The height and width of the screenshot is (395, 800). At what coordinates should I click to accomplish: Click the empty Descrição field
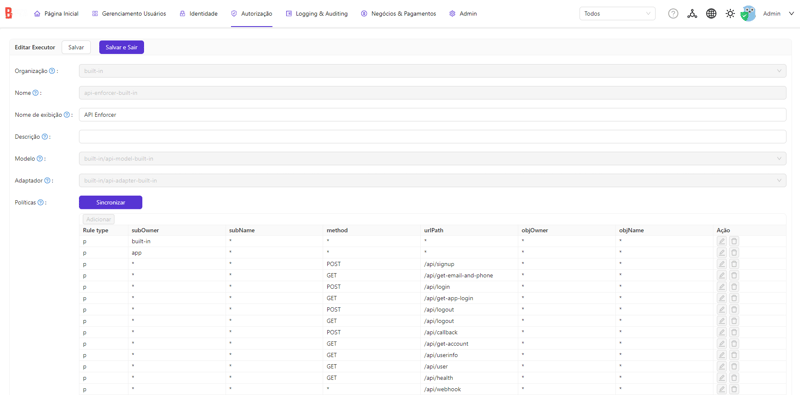[x=433, y=137]
